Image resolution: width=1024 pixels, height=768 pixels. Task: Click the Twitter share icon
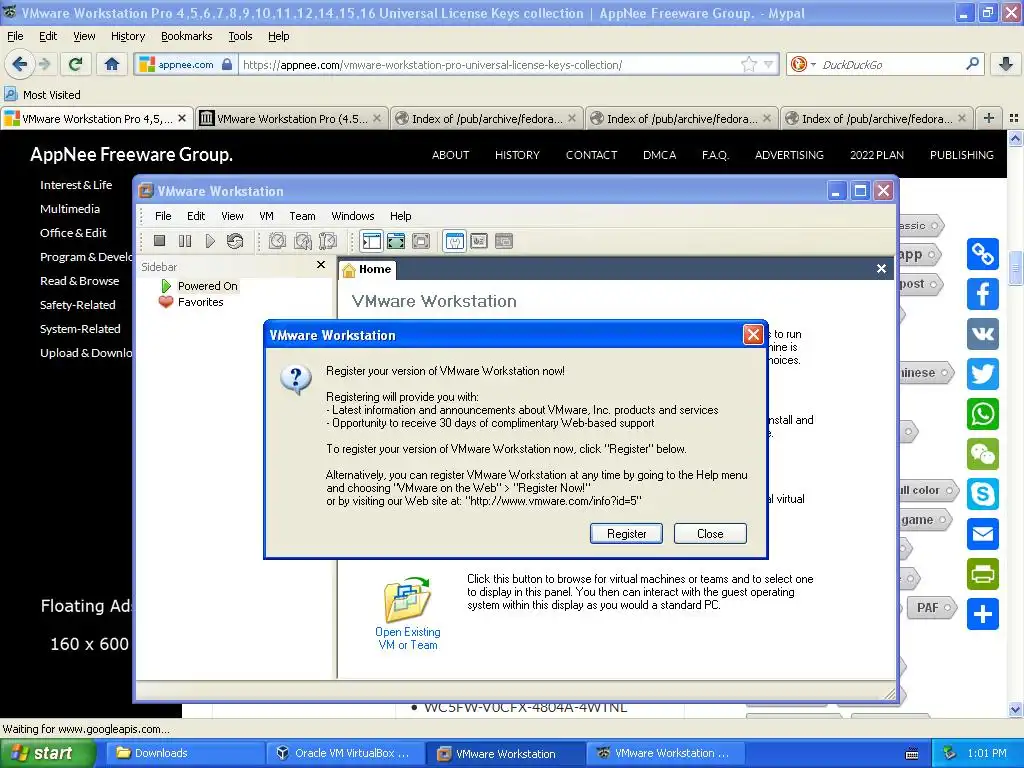[x=983, y=374]
